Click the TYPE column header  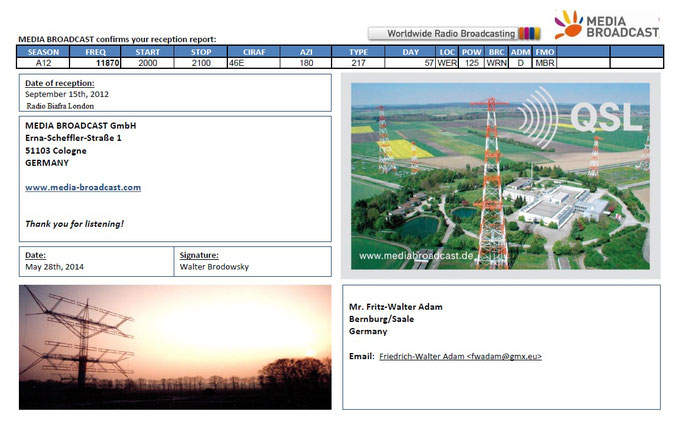tap(358, 52)
